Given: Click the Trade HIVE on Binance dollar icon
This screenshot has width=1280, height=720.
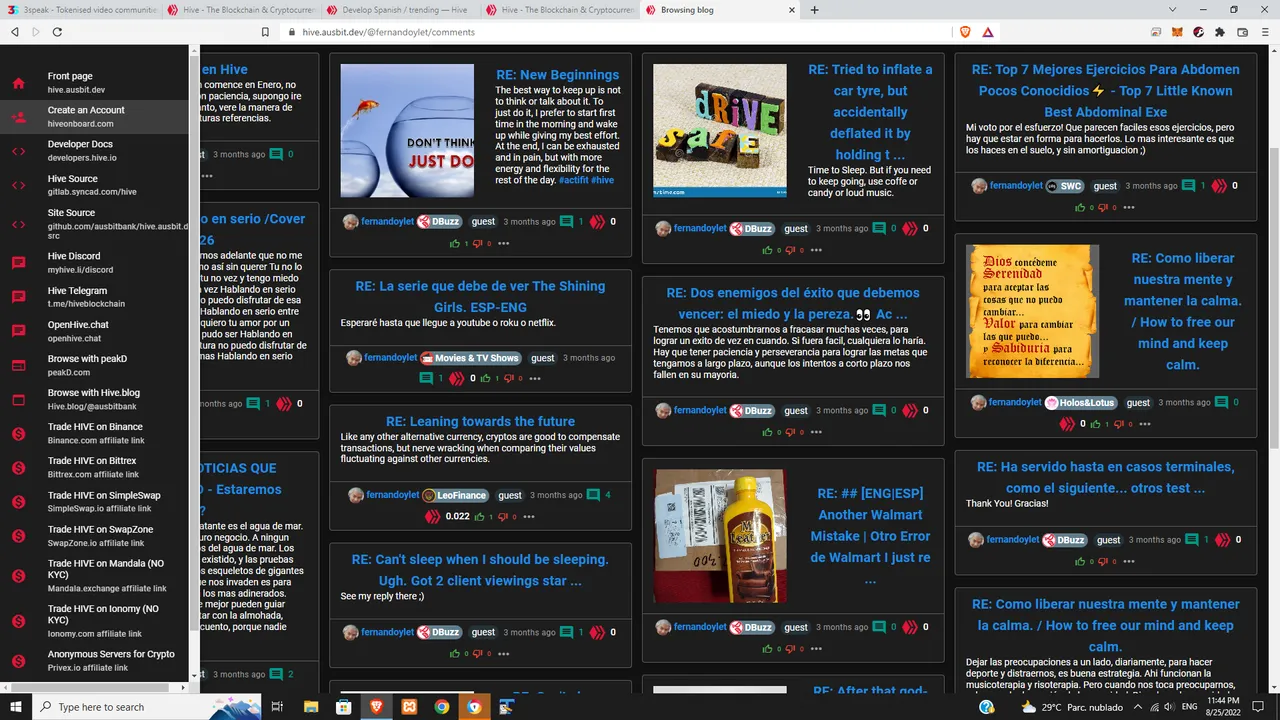Looking at the screenshot, I should tap(18, 433).
